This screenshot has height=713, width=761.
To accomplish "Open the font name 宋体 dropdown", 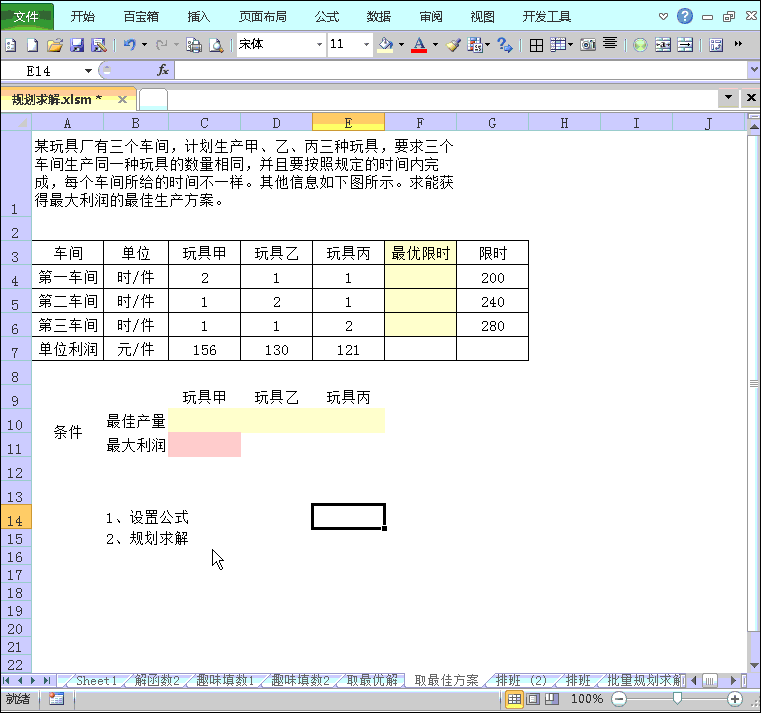I will (319, 45).
